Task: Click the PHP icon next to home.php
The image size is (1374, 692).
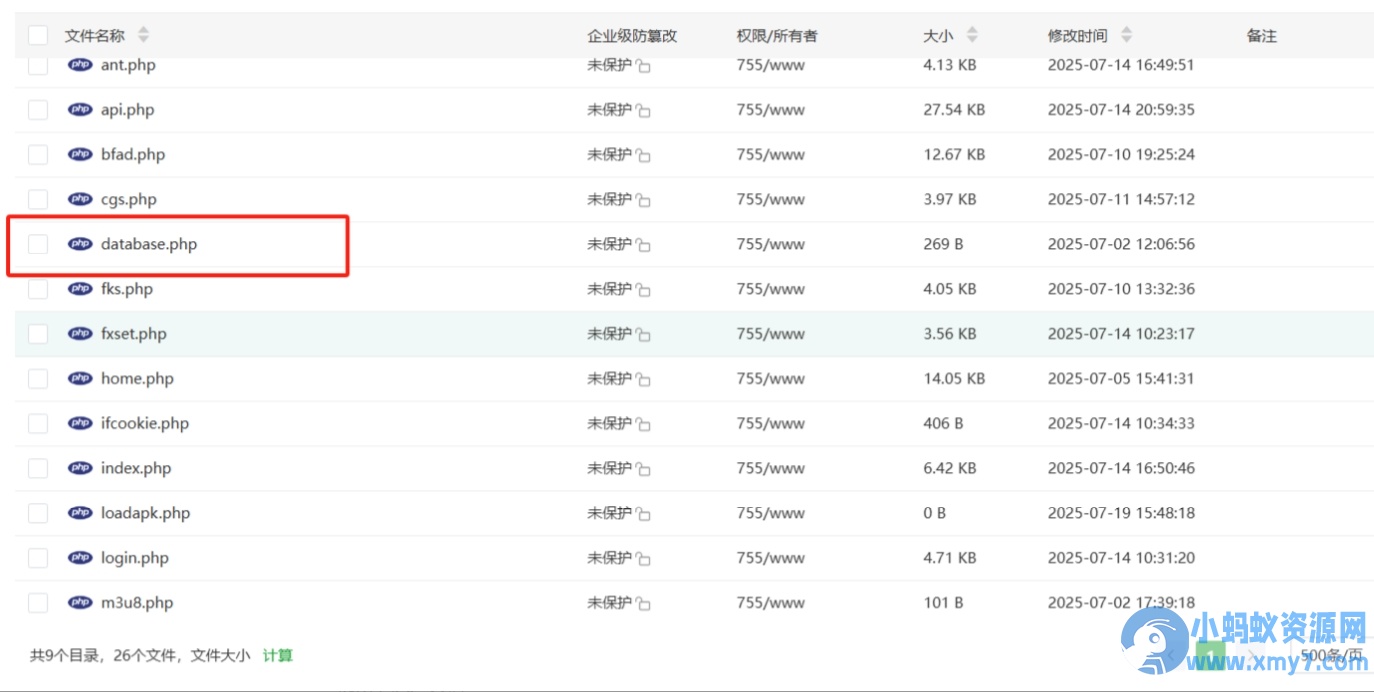Action: click(x=80, y=379)
